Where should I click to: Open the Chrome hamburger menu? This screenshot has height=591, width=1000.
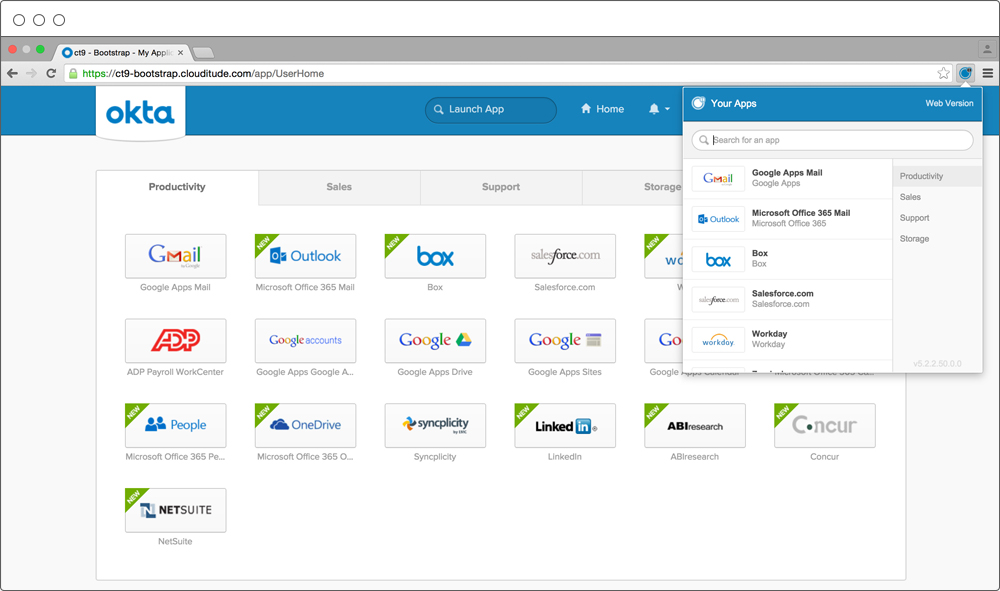coord(988,73)
